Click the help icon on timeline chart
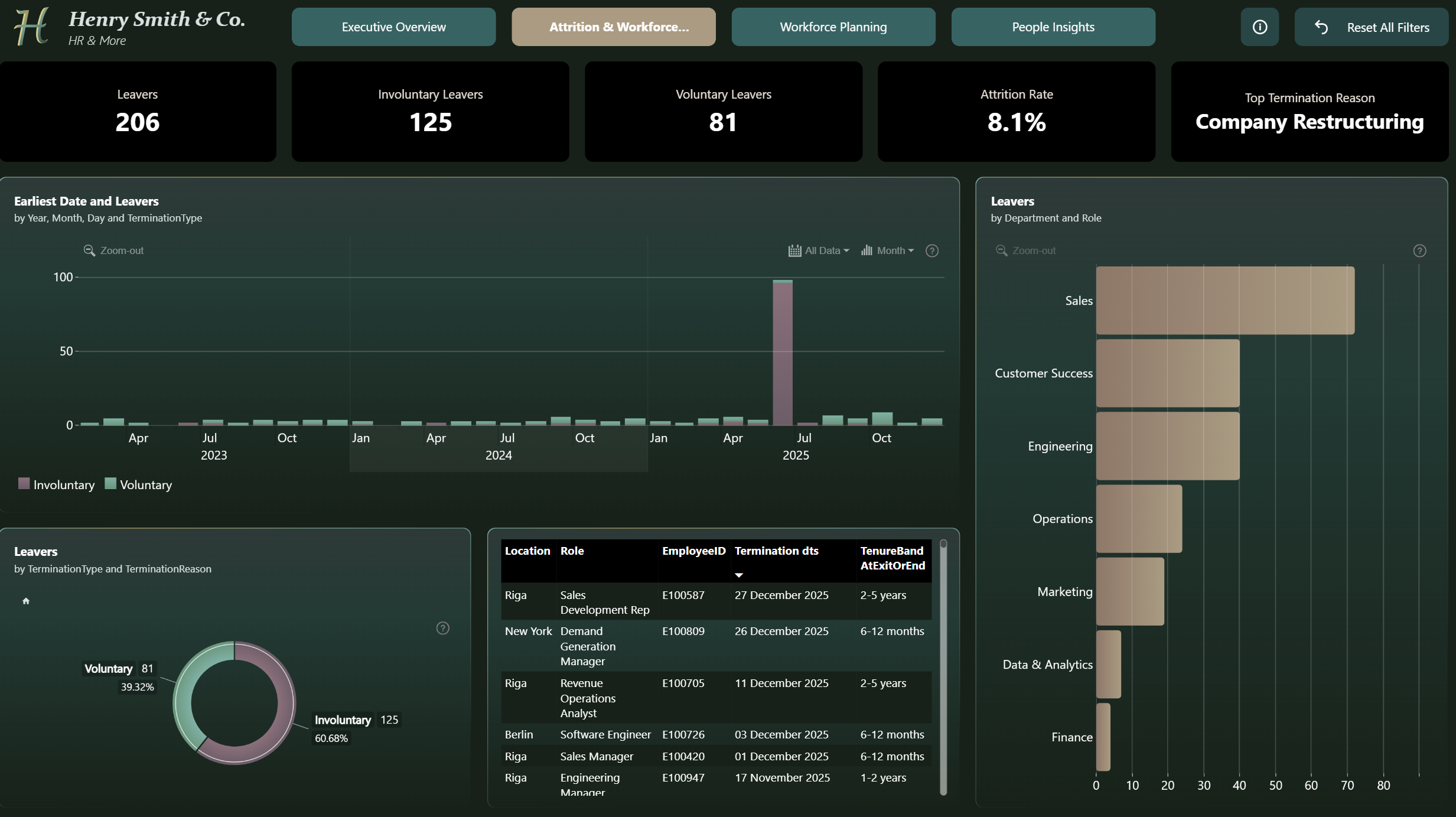The height and width of the screenshot is (817, 1456). click(x=932, y=251)
